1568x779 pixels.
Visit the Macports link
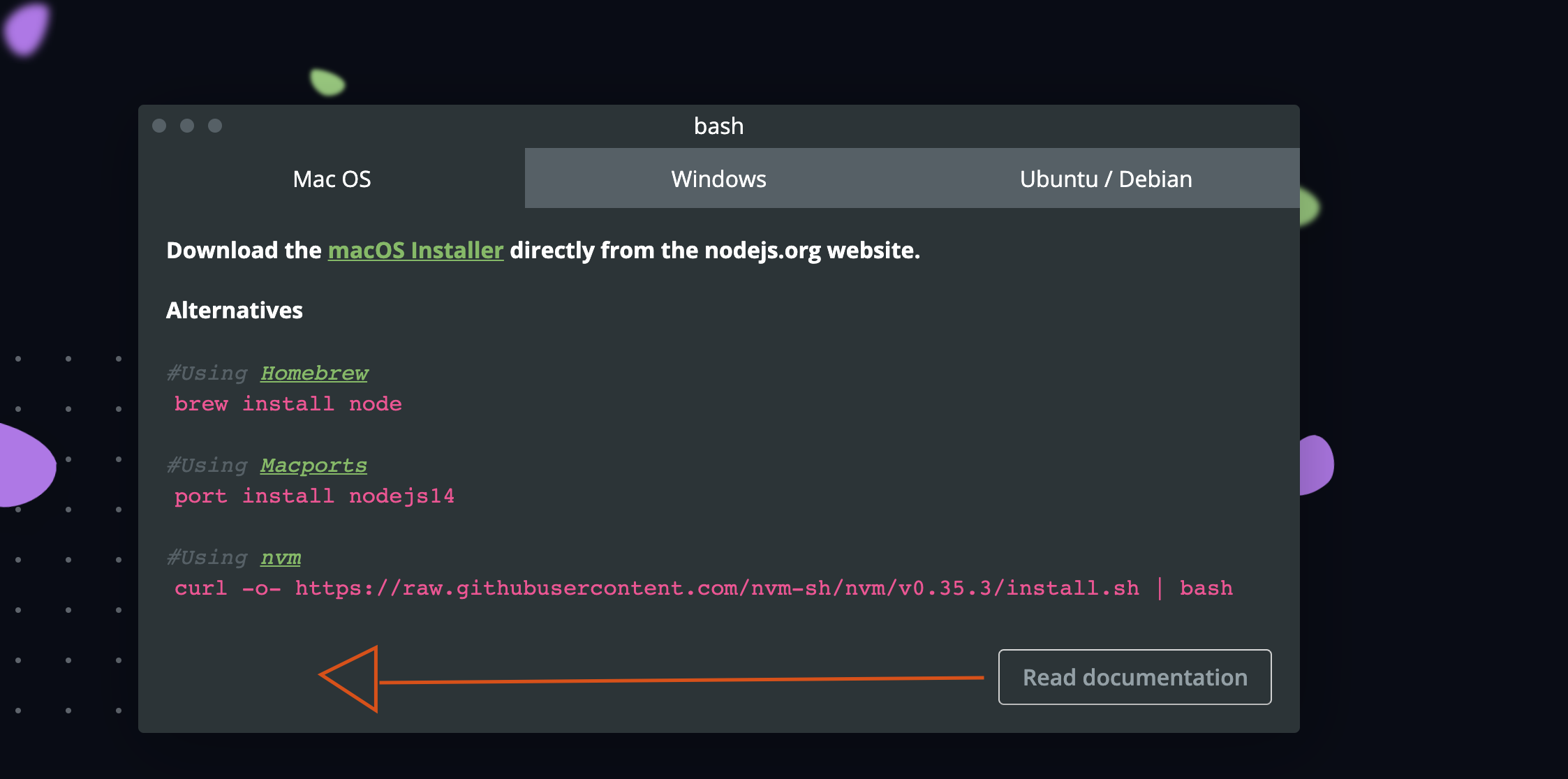tap(313, 466)
